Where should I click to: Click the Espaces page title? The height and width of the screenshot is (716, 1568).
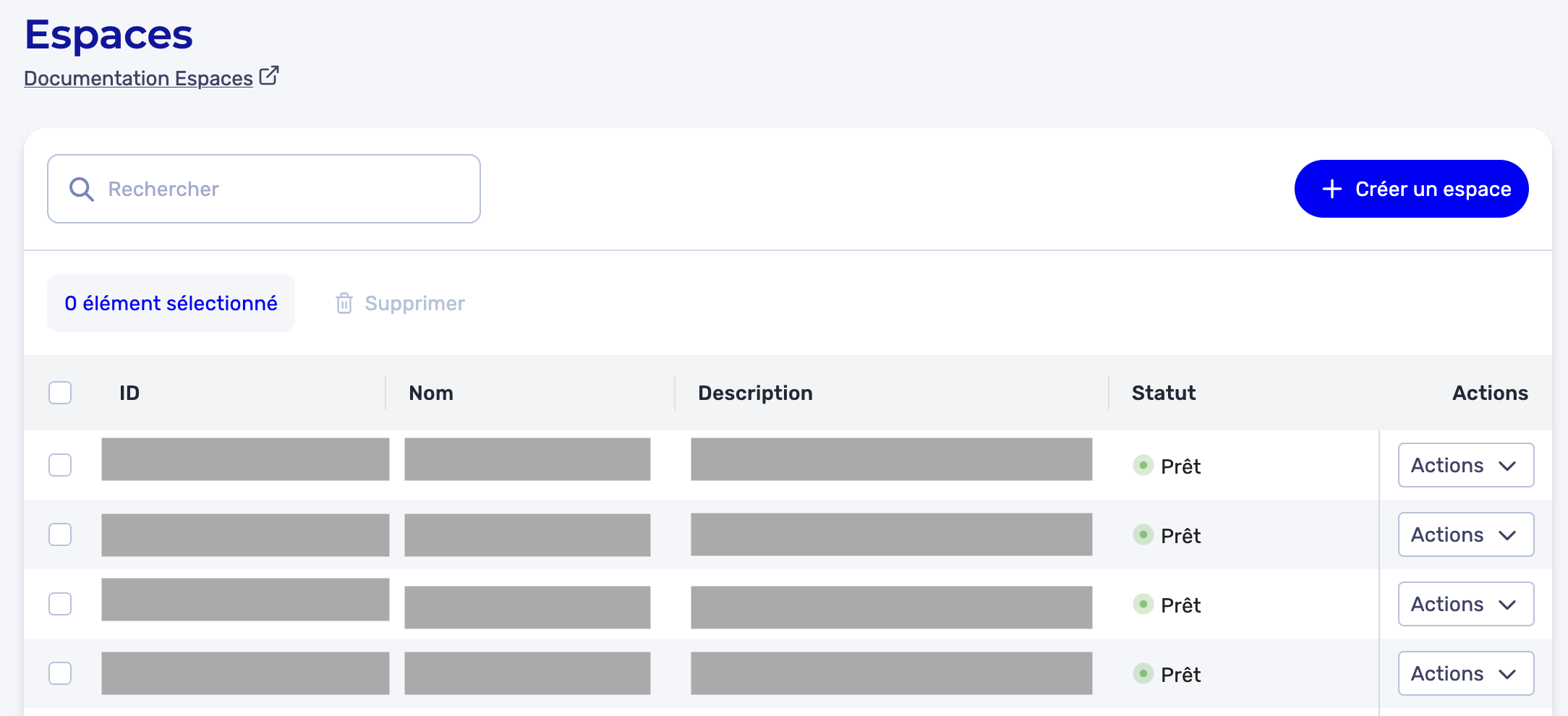tap(108, 35)
